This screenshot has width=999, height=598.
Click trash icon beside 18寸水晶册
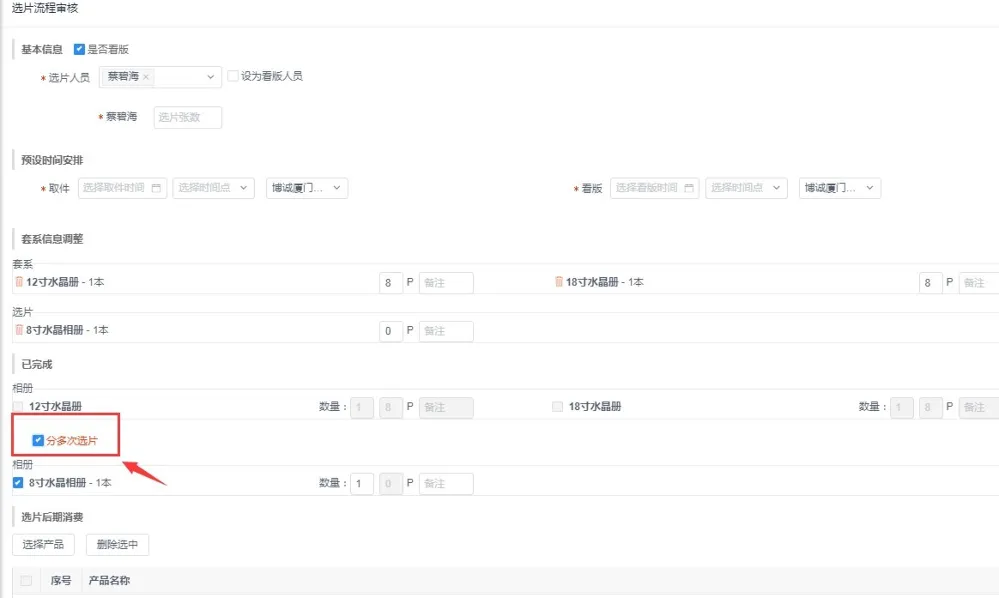click(559, 282)
